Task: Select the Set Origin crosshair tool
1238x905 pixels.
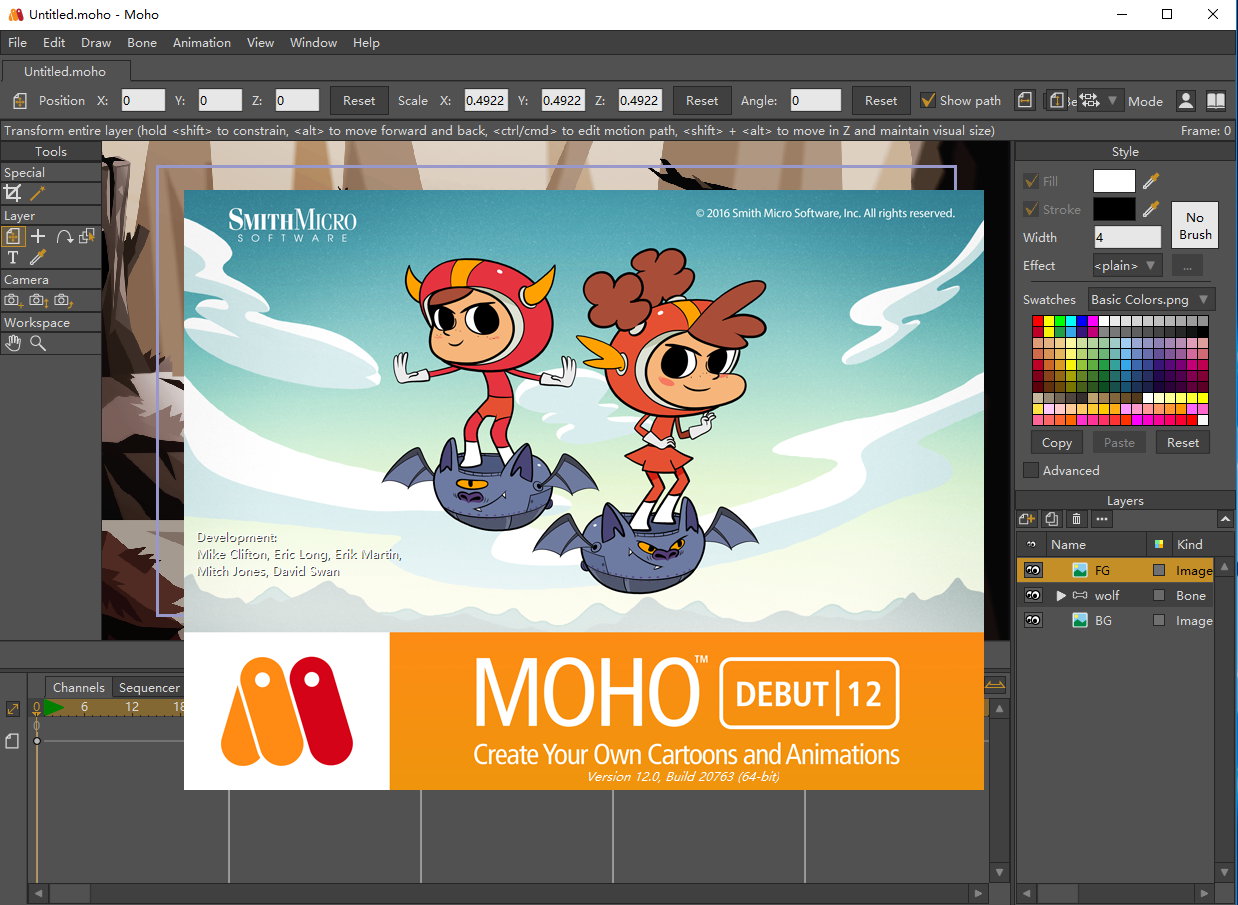Action: pos(38,237)
